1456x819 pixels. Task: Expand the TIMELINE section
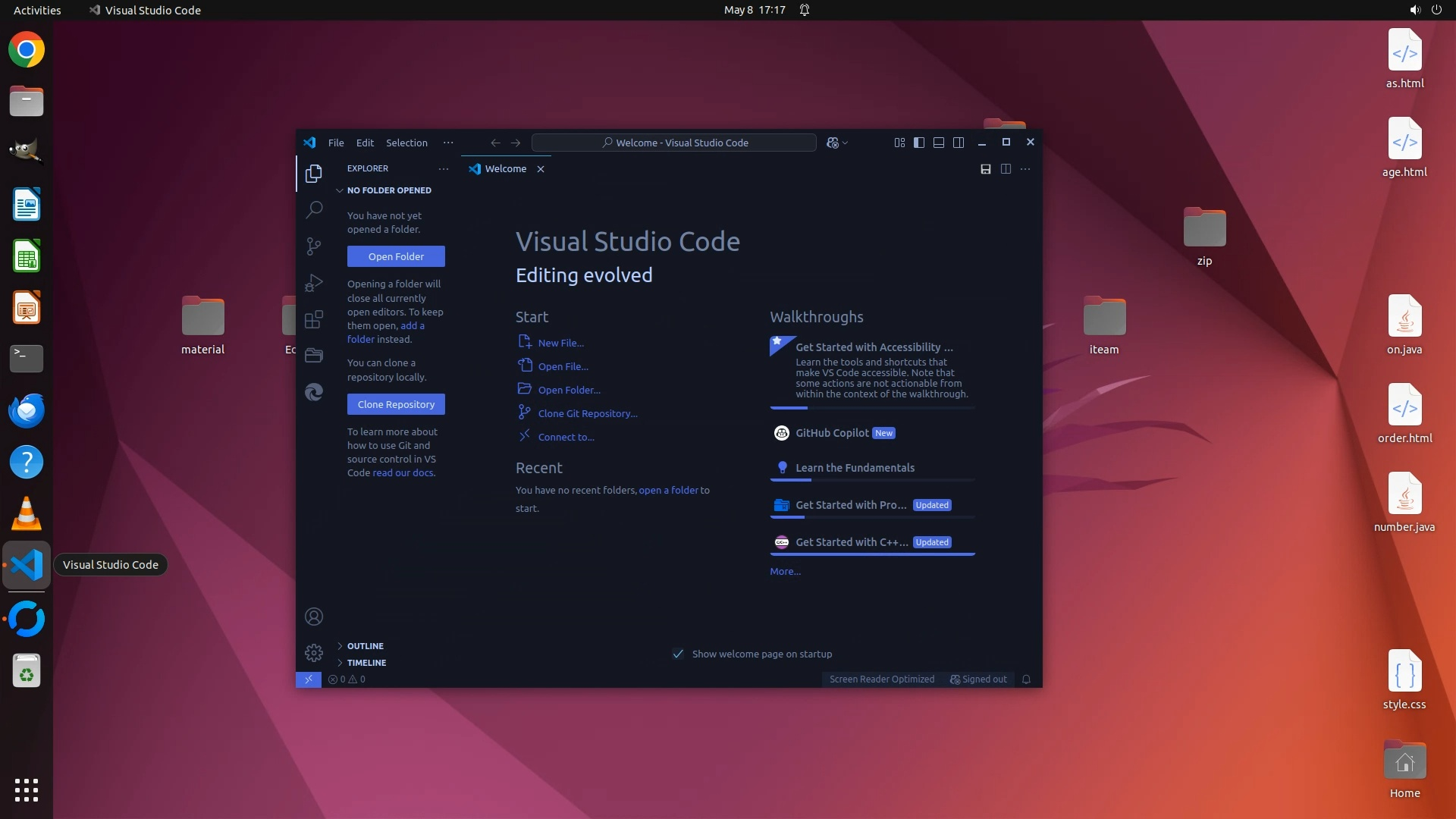coord(366,663)
